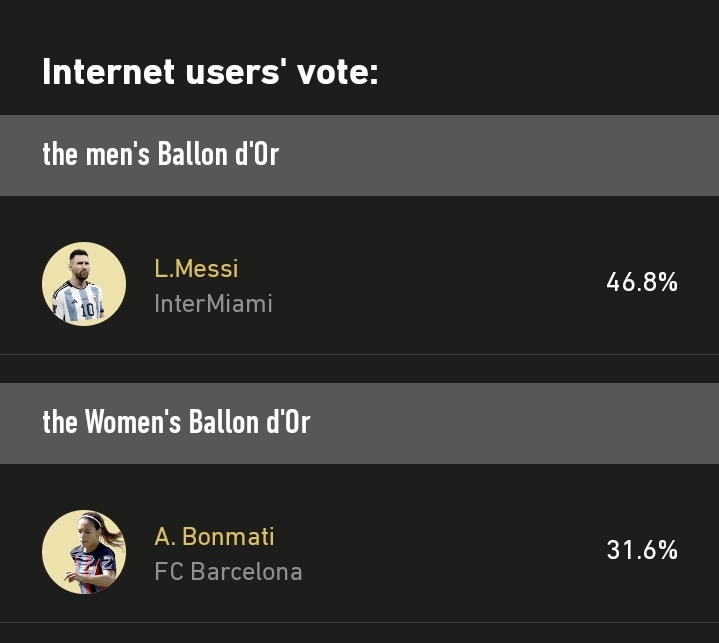Click Bonmati's face in the avatar
The image size is (719, 643).
[x=91, y=532]
